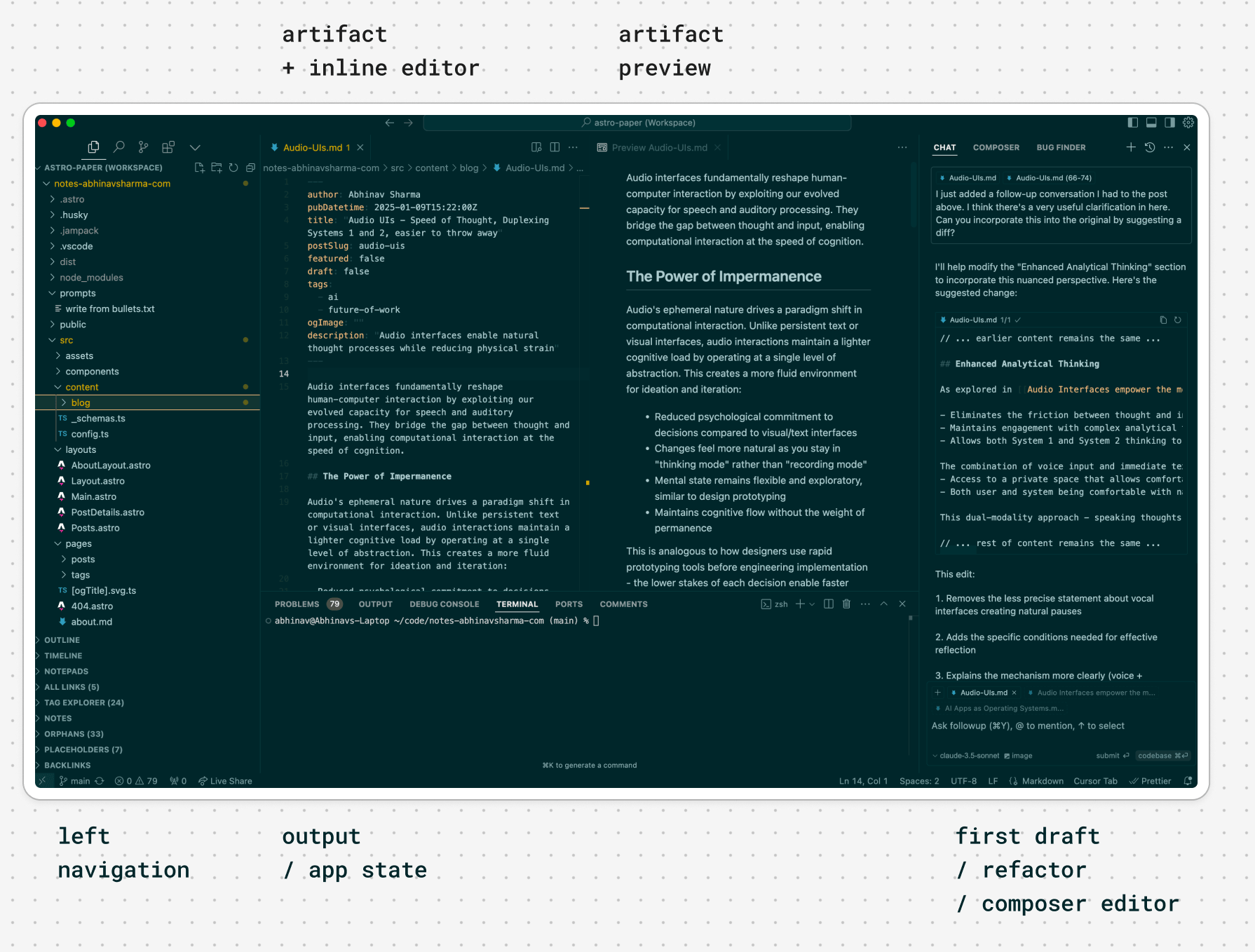Toggle the bottom panel layout icon
The width and height of the screenshot is (1255, 952).
(1151, 123)
